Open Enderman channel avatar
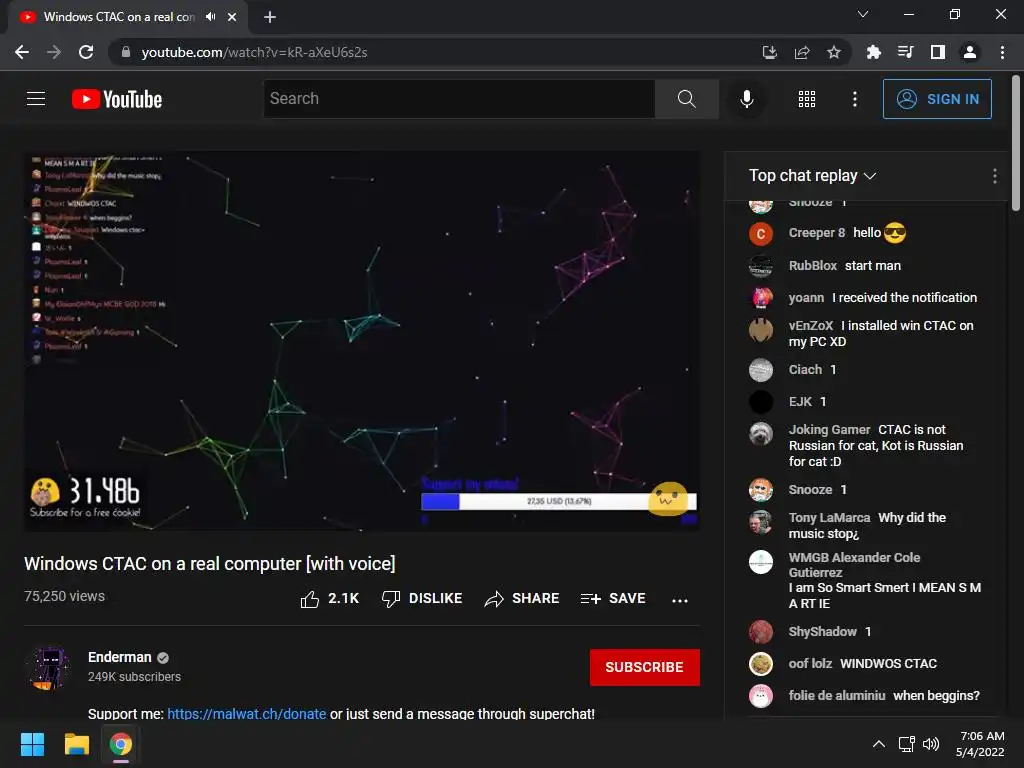 (x=48, y=667)
